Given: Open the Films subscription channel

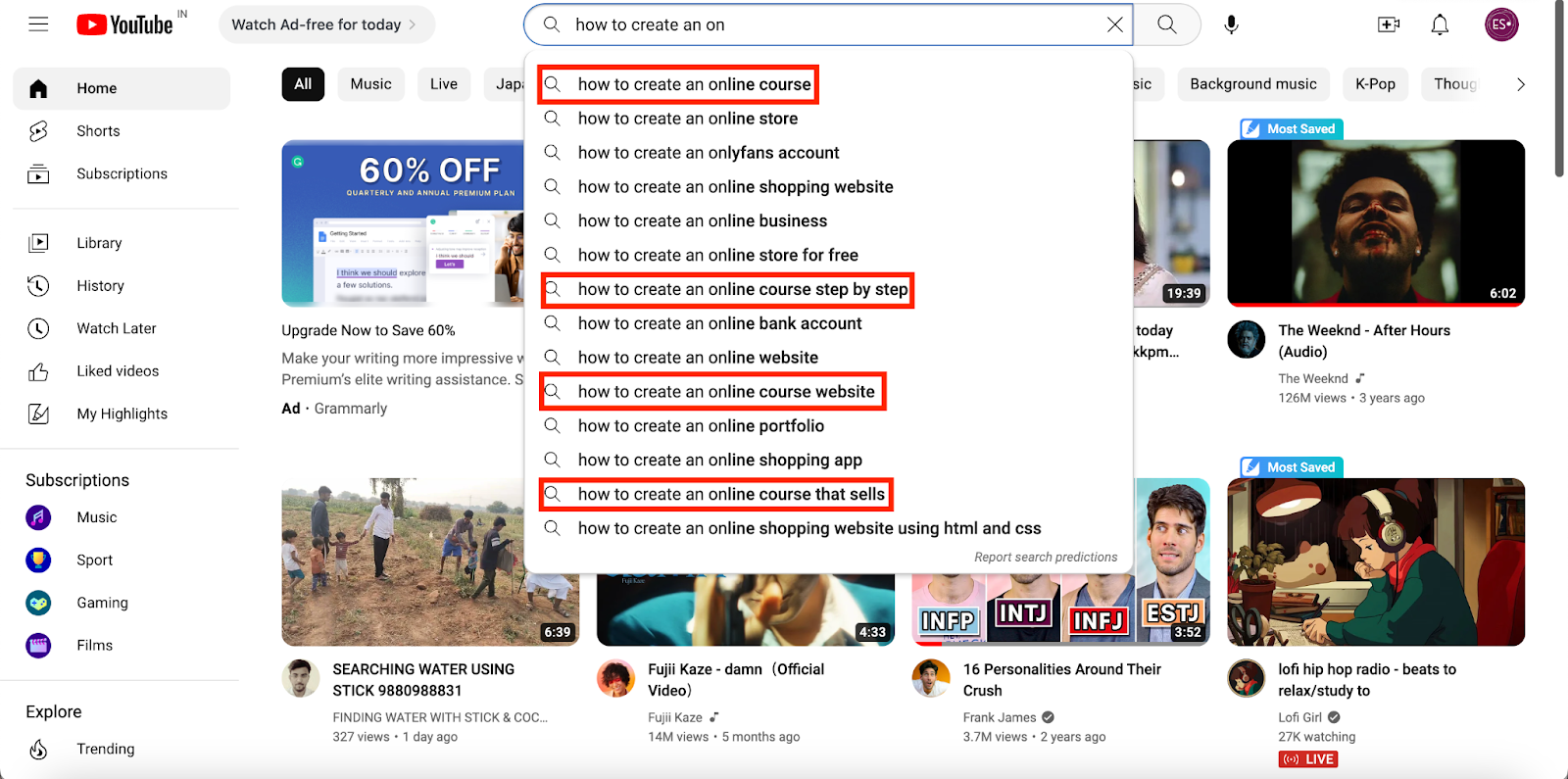Looking at the screenshot, I should tap(122, 646).
